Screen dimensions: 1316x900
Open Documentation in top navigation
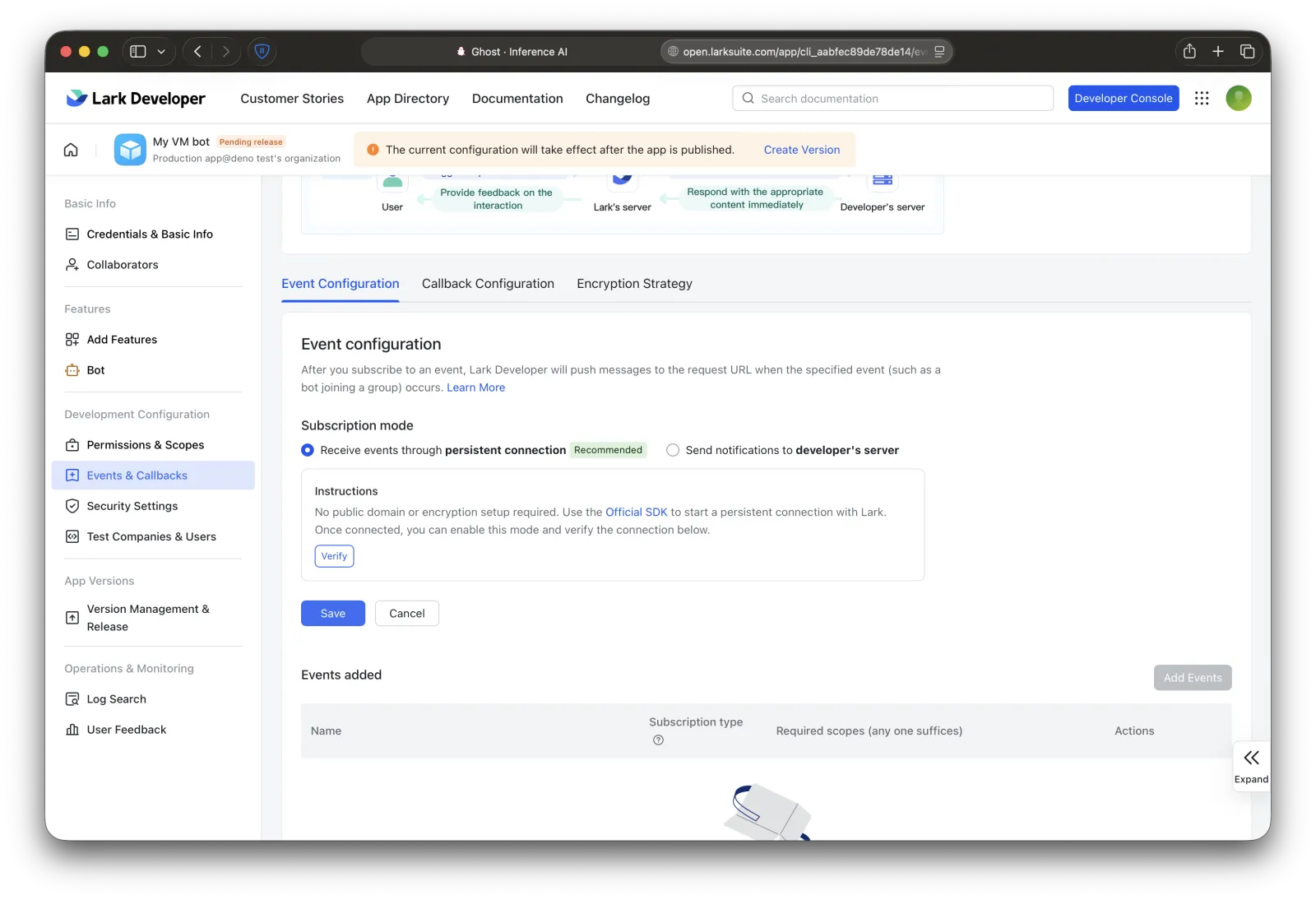click(x=517, y=99)
